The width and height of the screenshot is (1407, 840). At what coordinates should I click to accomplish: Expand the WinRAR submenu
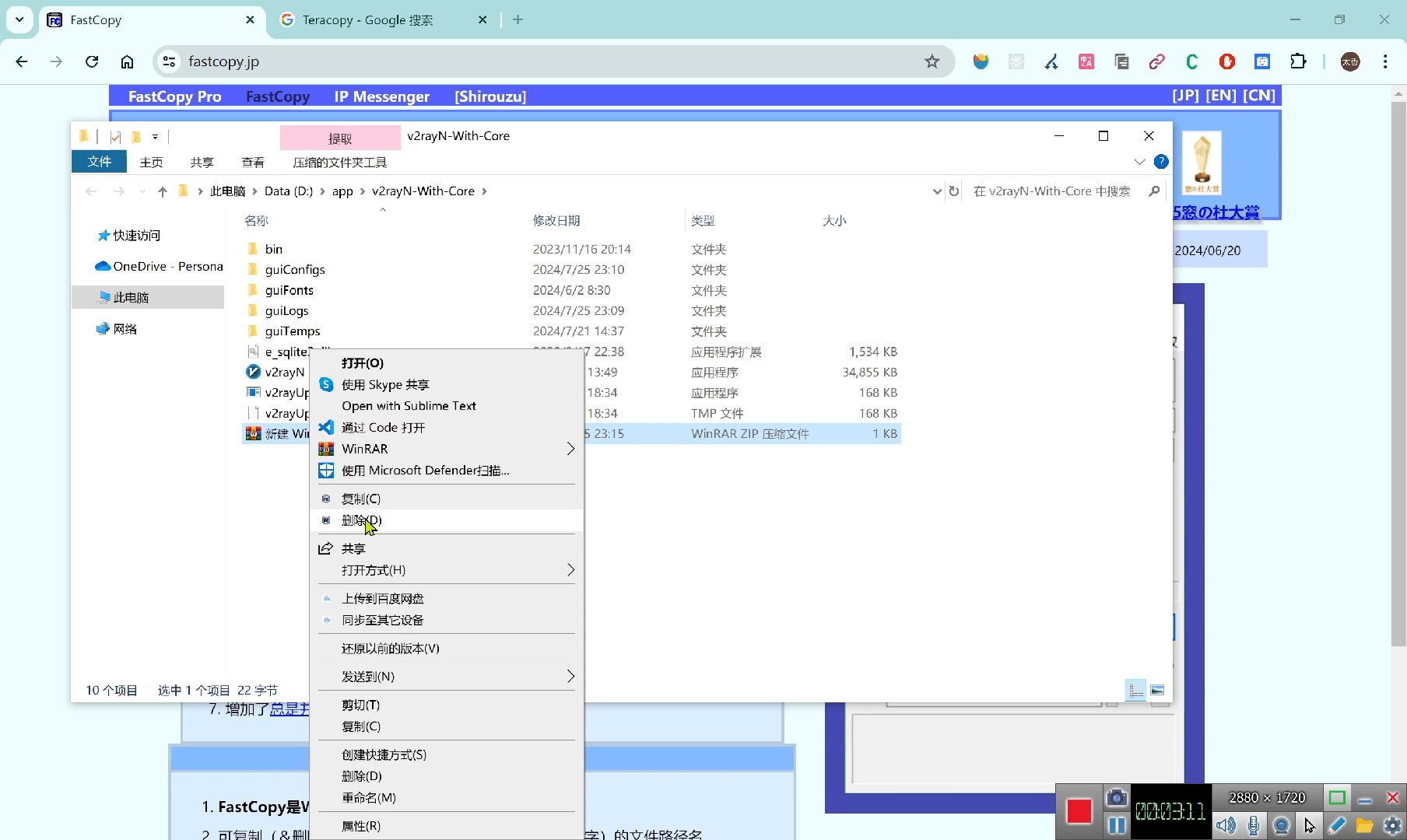(447, 449)
